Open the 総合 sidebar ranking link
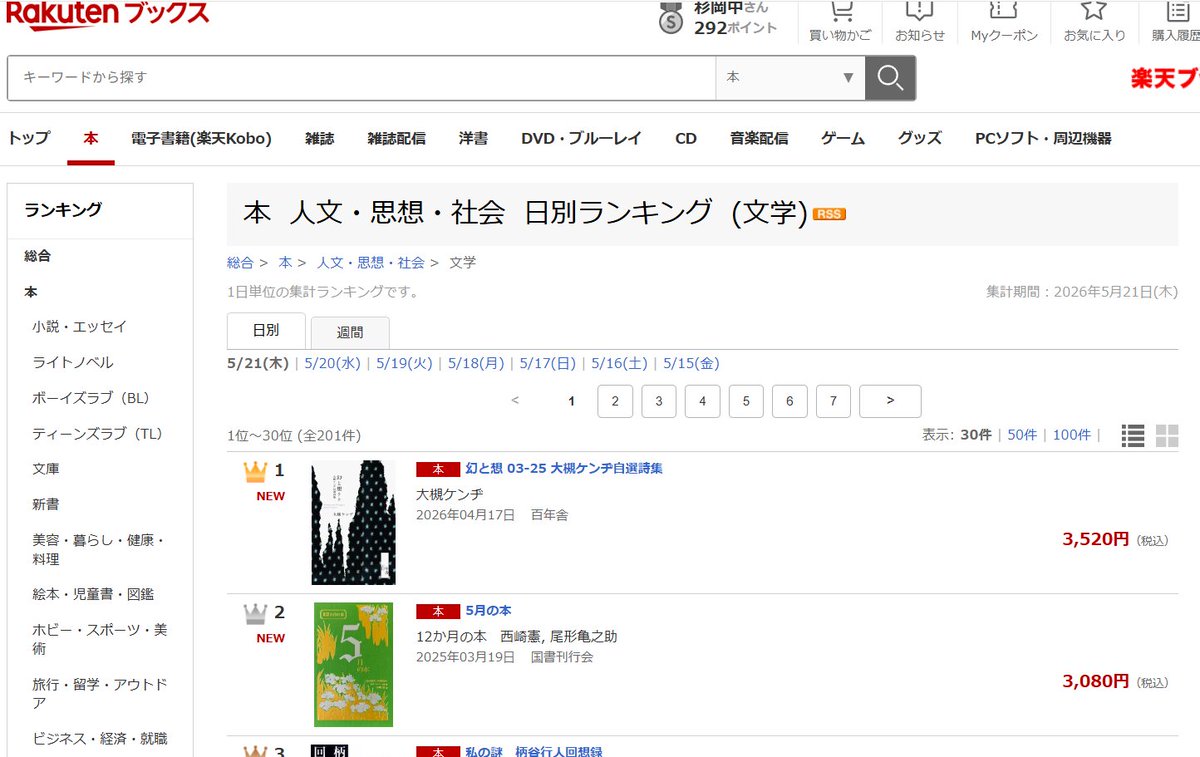This screenshot has width=1200, height=757. click(38, 256)
